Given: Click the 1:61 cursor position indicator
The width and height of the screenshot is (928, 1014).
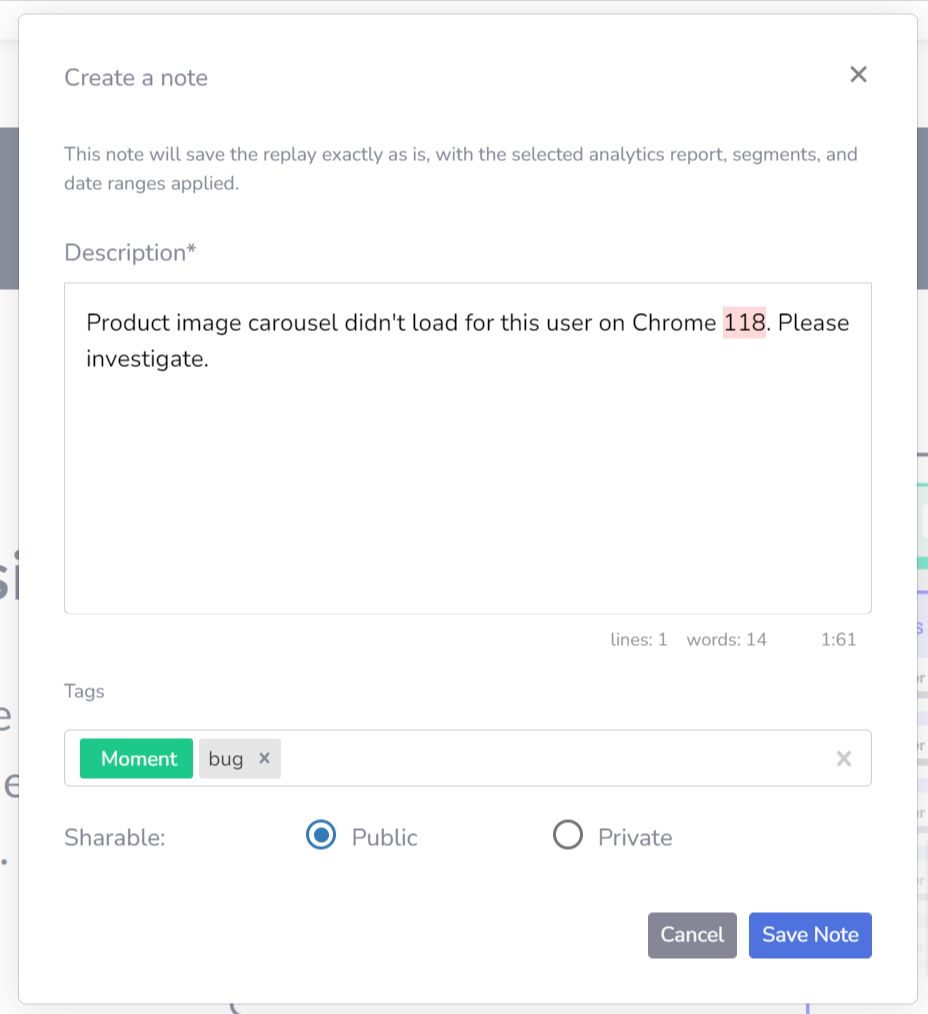Looking at the screenshot, I should click(838, 640).
